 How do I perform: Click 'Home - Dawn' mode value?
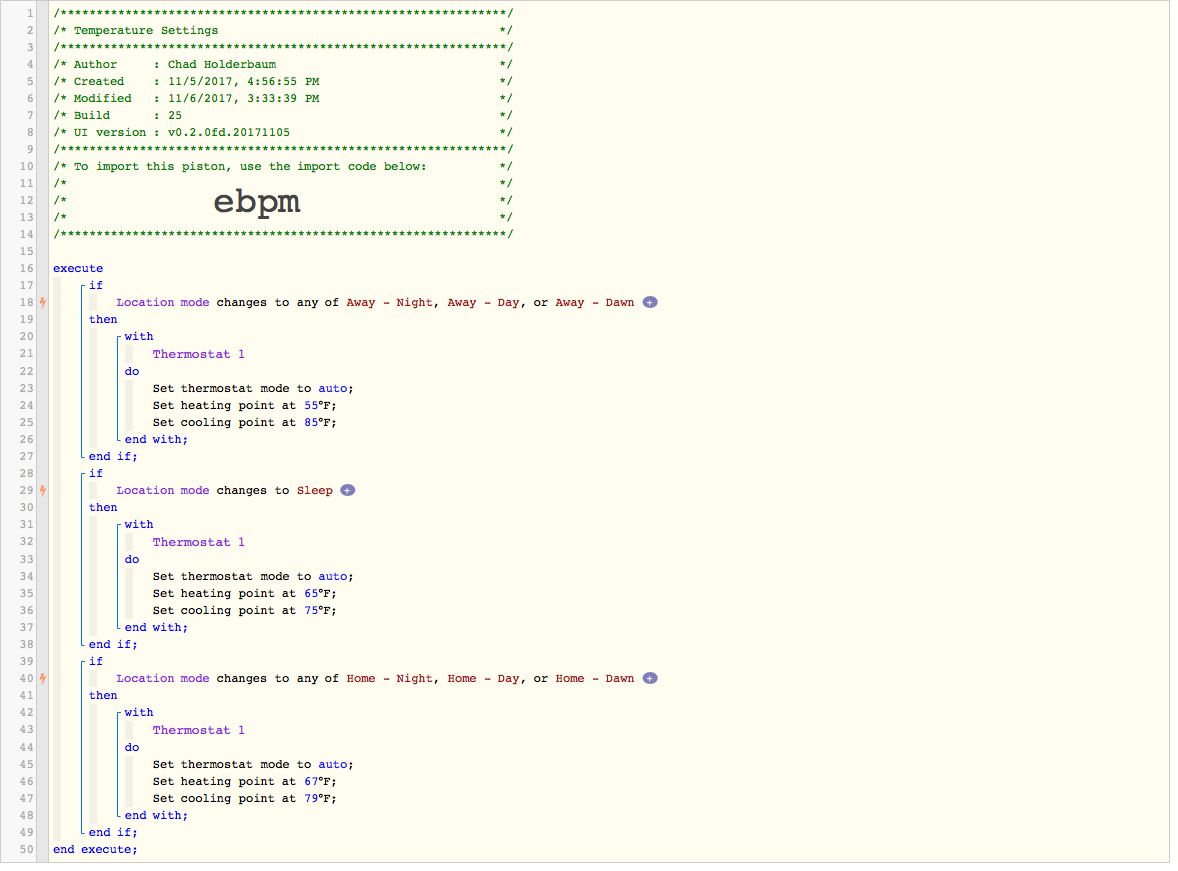tap(594, 678)
